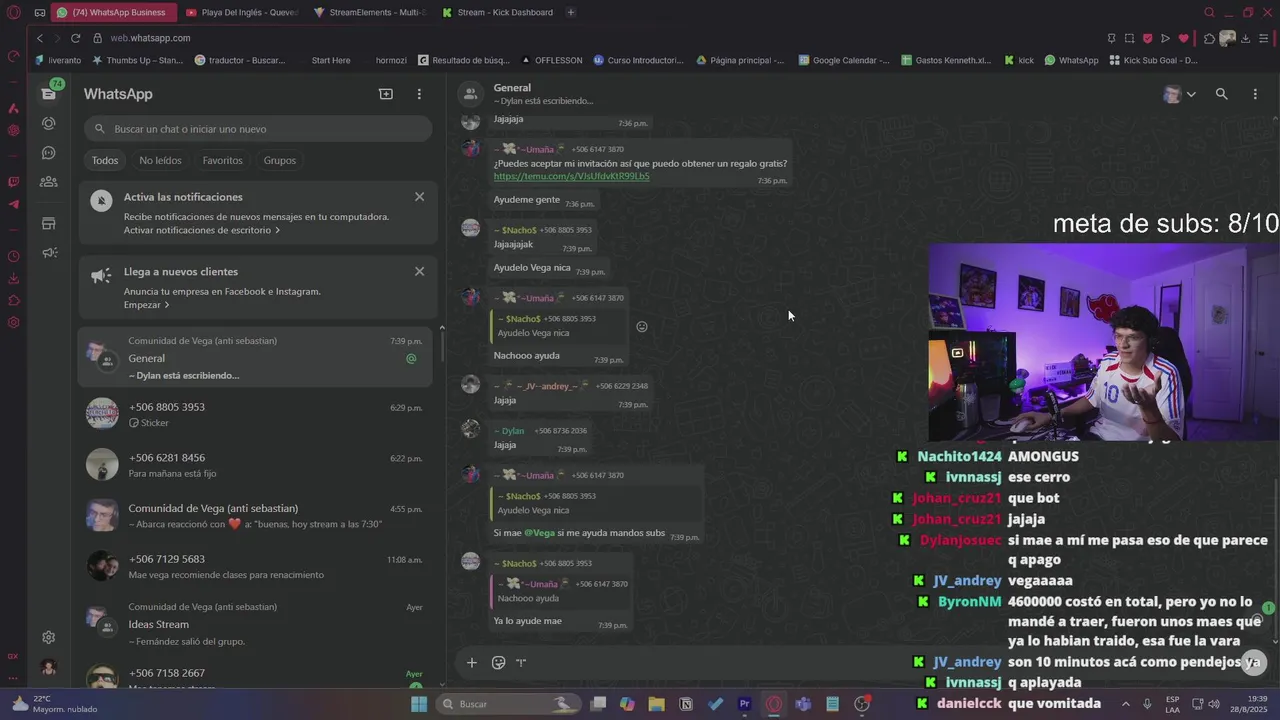Open business tools storefront icon in sidebar

coord(48,224)
